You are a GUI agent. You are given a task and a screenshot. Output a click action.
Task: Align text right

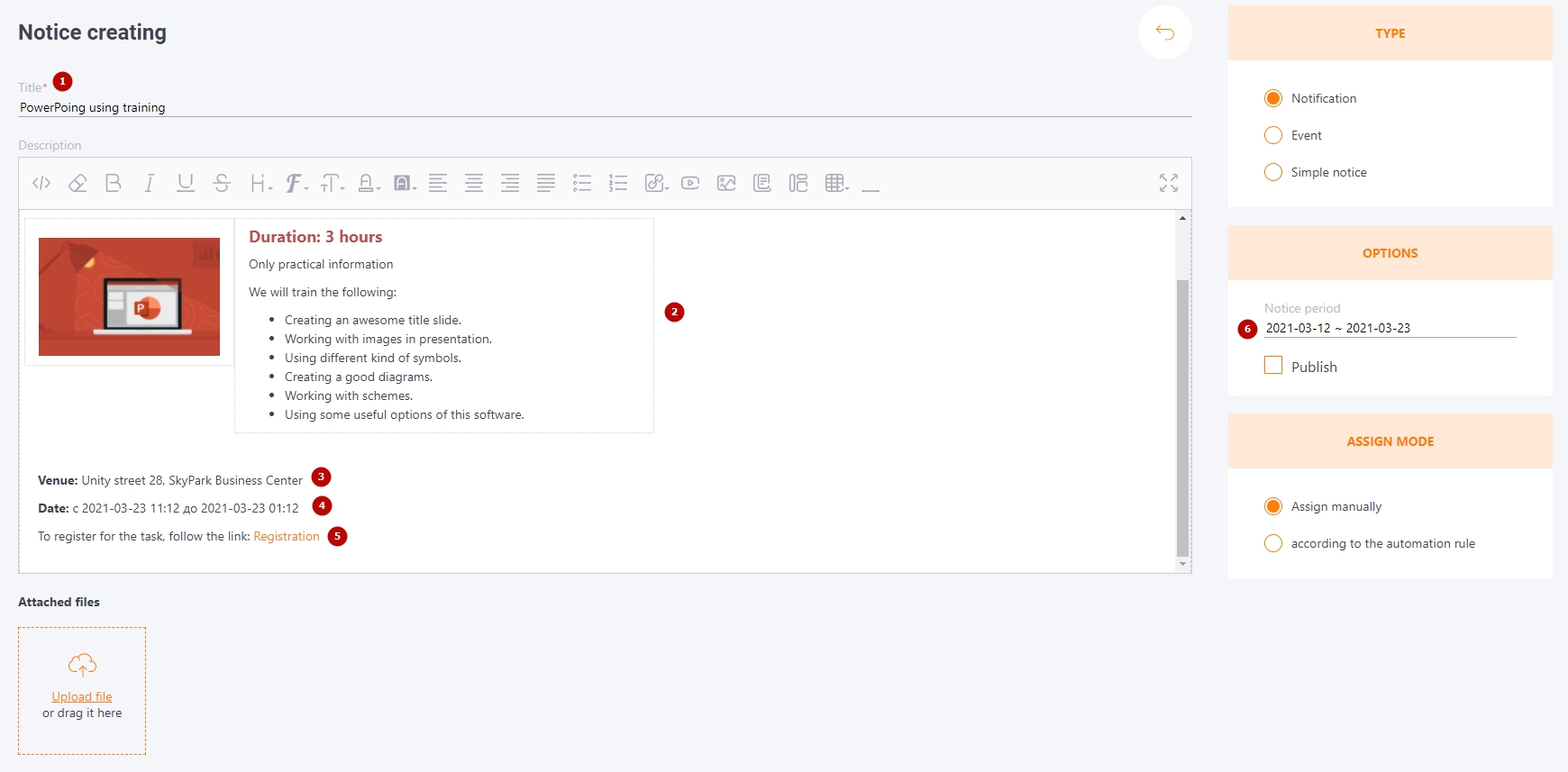(x=510, y=184)
